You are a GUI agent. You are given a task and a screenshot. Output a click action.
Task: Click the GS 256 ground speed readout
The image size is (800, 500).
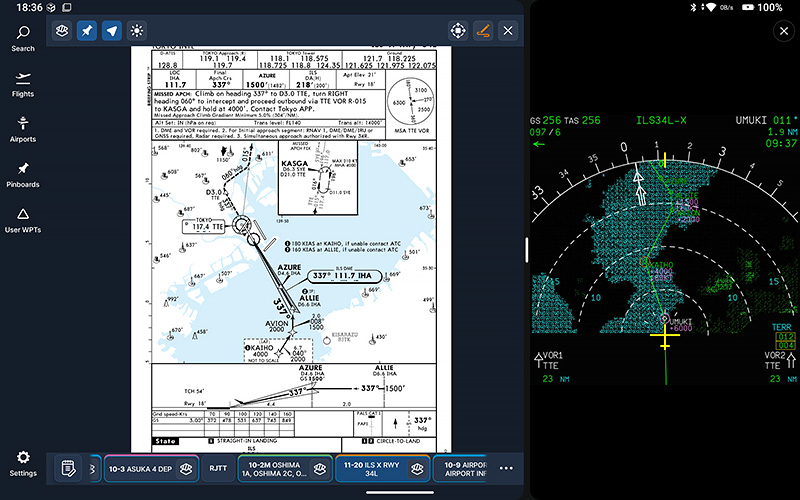point(545,121)
